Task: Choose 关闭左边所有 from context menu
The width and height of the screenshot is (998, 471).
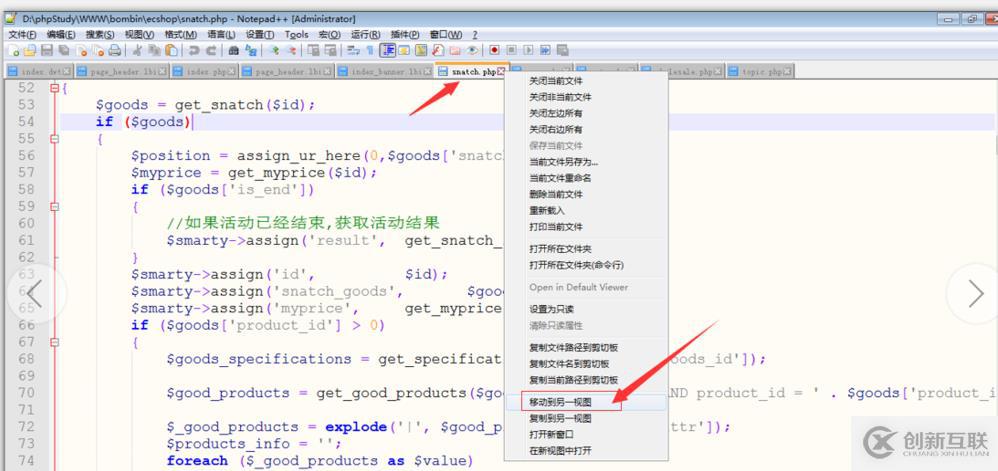Action: tap(586, 113)
